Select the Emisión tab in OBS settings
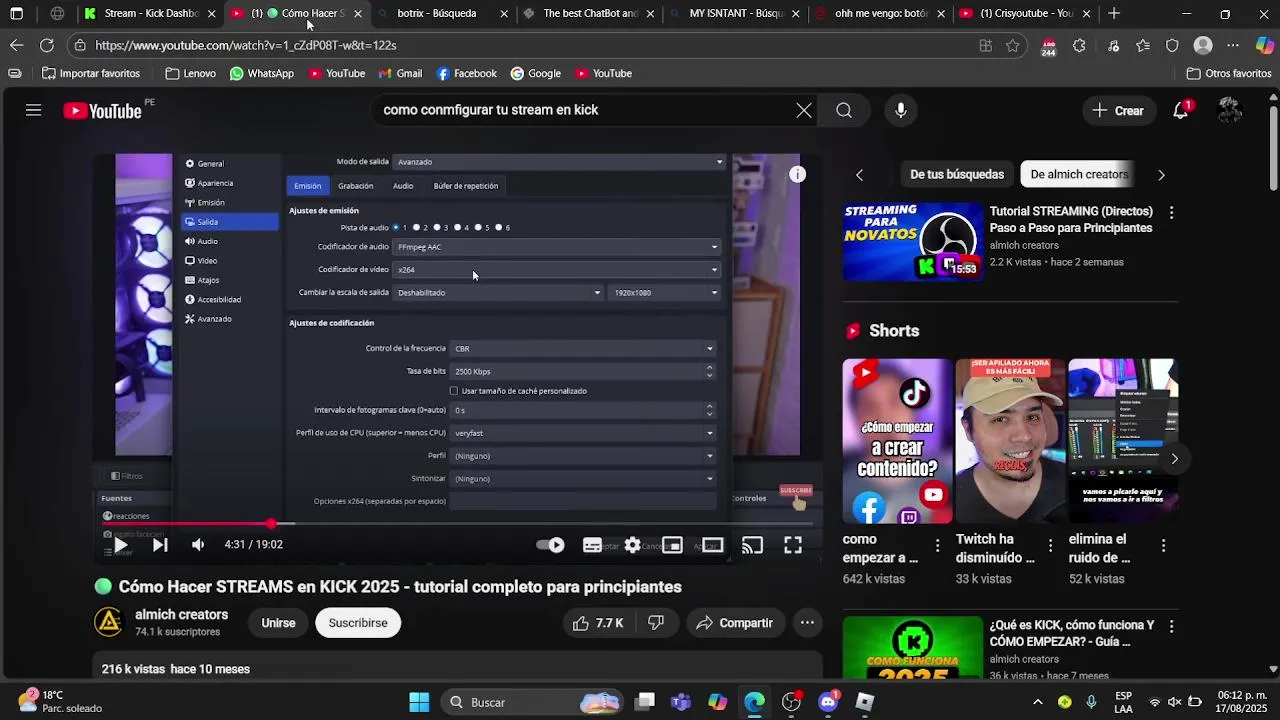Image resolution: width=1280 pixels, height=720 pixels. click(307, 186)
